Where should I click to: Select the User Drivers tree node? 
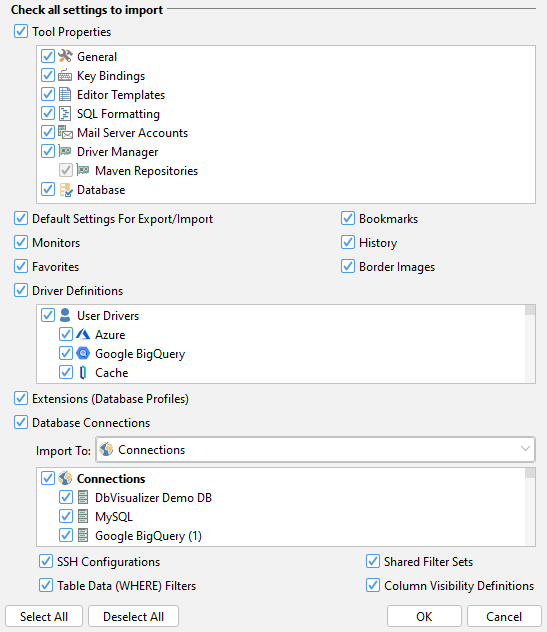[108, 315]
